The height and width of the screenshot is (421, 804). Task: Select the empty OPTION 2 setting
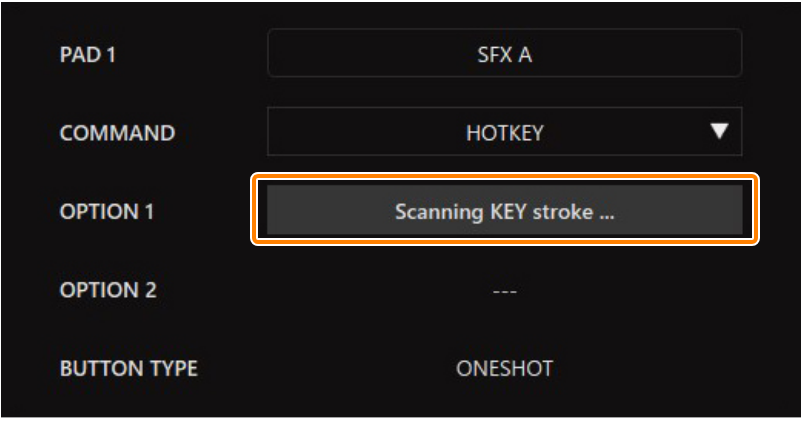(x=505, y=290)
